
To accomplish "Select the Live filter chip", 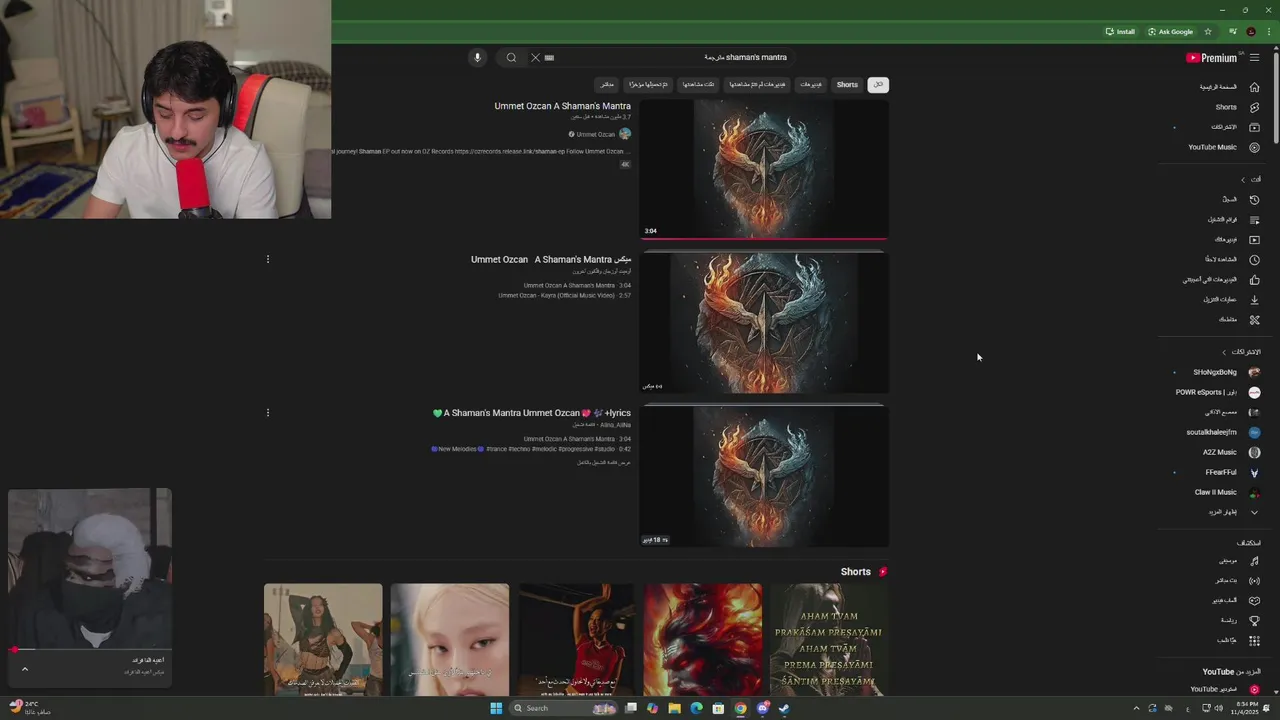I will (607, 84).
